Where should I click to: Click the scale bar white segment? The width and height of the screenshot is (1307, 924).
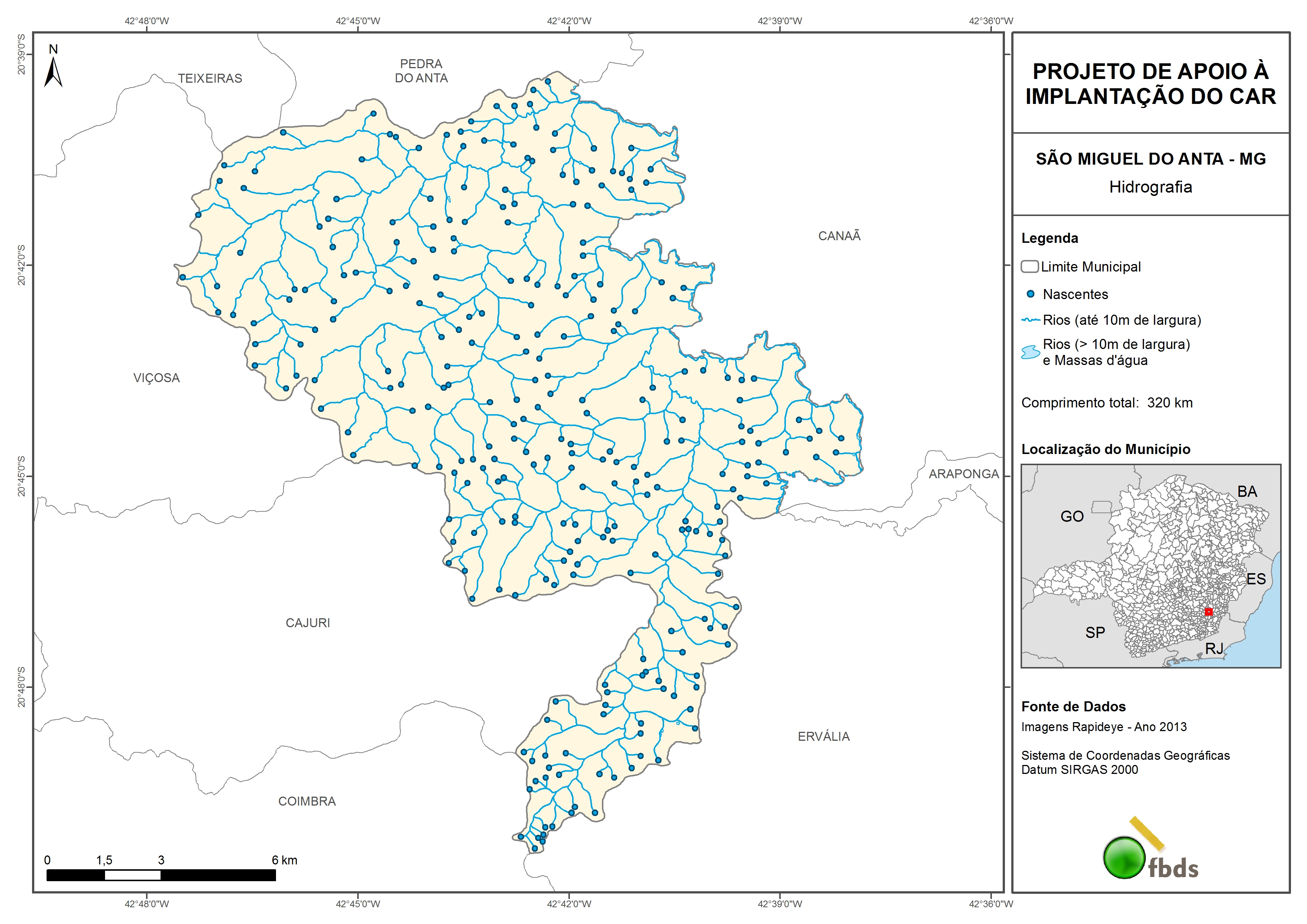[x=133, y=876]
